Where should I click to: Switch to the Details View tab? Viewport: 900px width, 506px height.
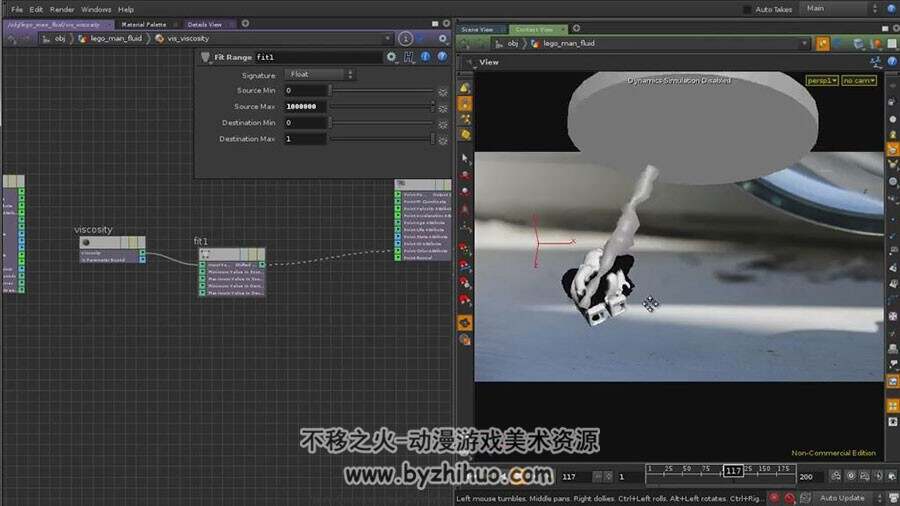tap(205, 24)
